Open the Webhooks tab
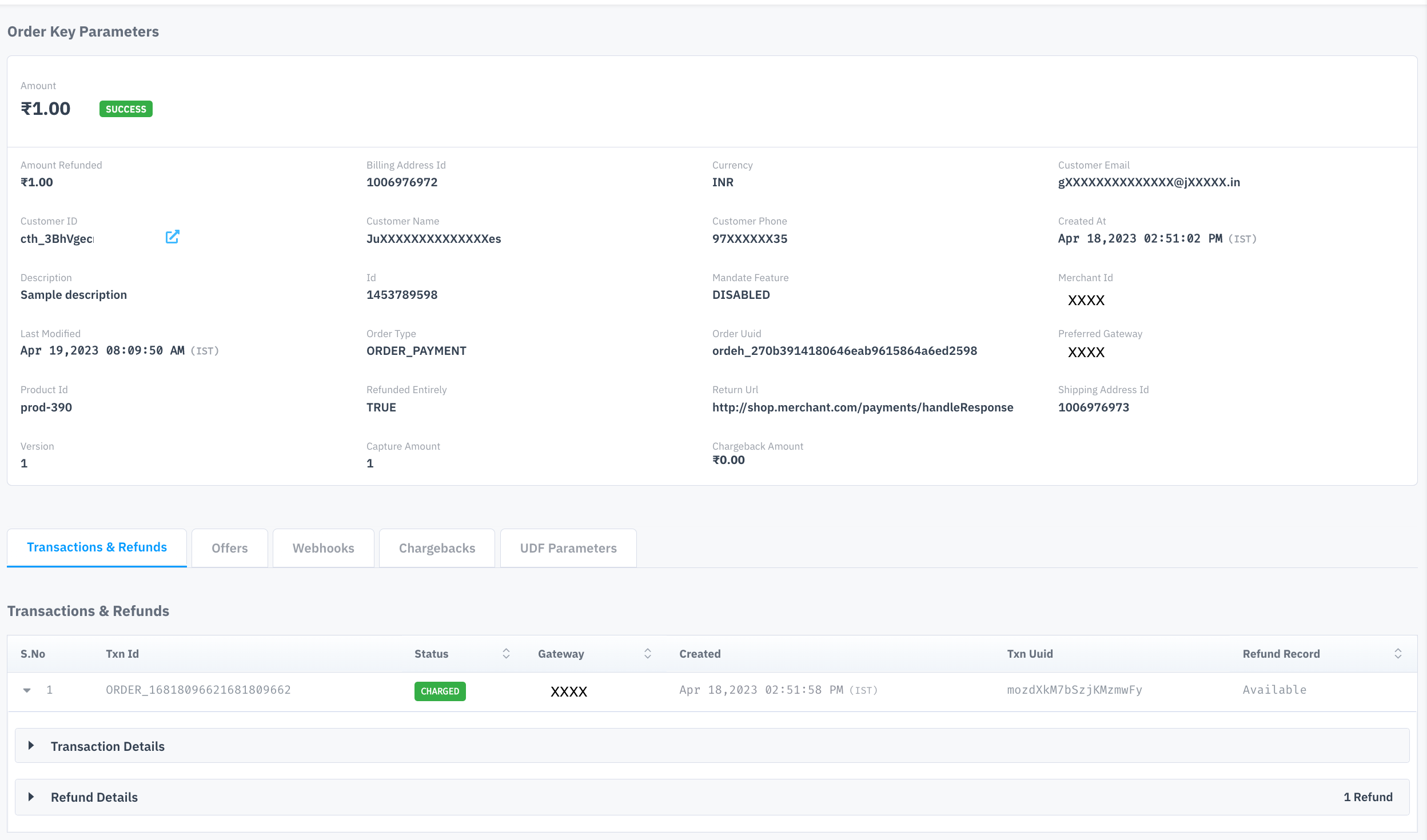1427x840 pixels. click(x=323, y=548)
